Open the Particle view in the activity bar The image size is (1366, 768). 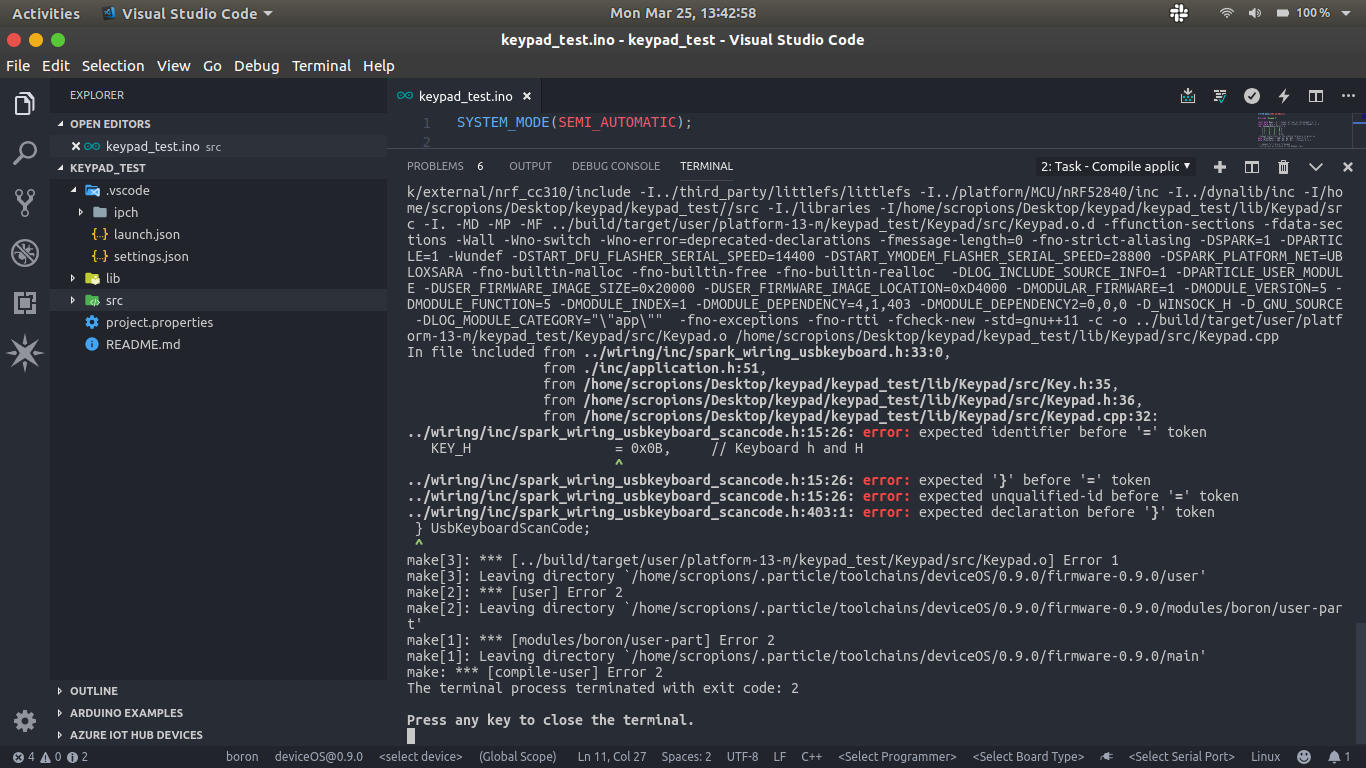point(25,352)
